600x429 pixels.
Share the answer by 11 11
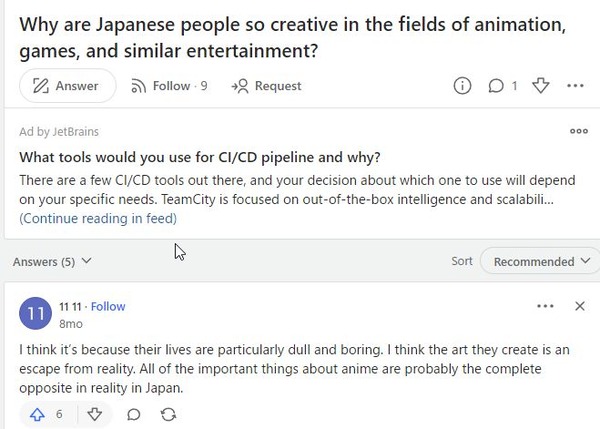(167, 413)
